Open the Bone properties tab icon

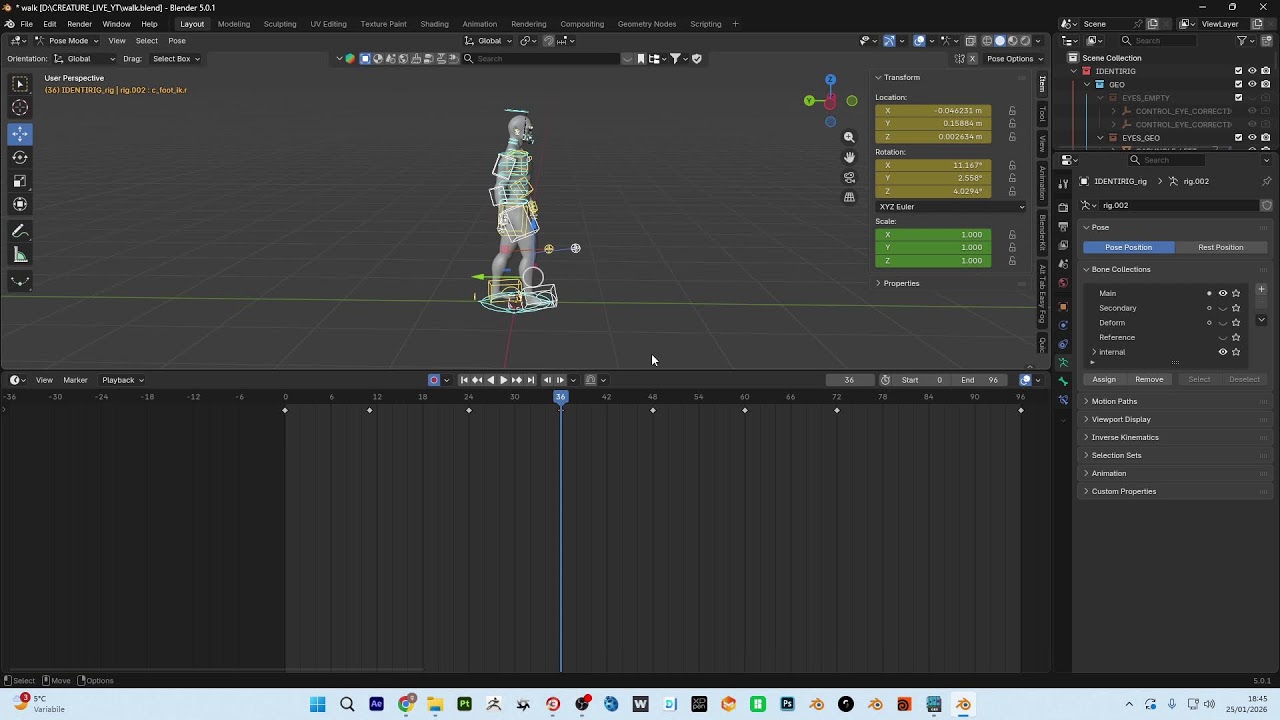(1063, 381)
